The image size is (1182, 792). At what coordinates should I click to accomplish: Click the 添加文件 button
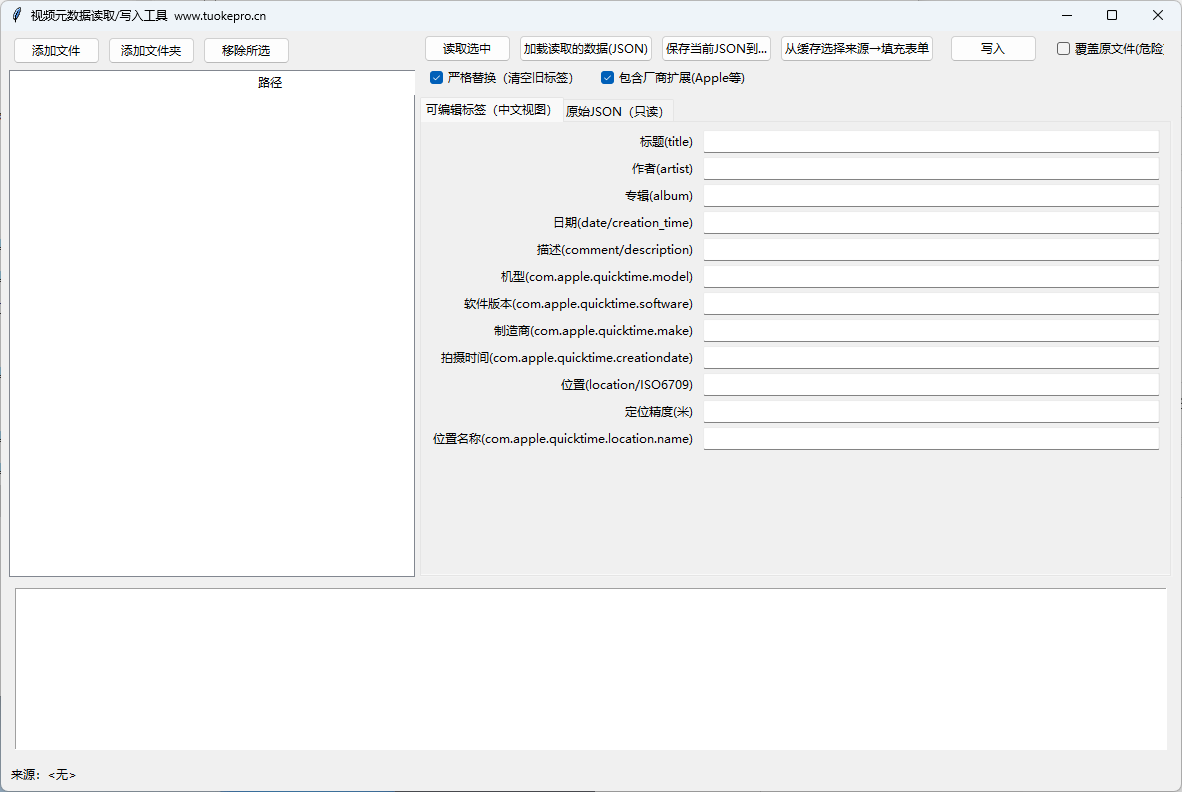[x=56, y=50]
